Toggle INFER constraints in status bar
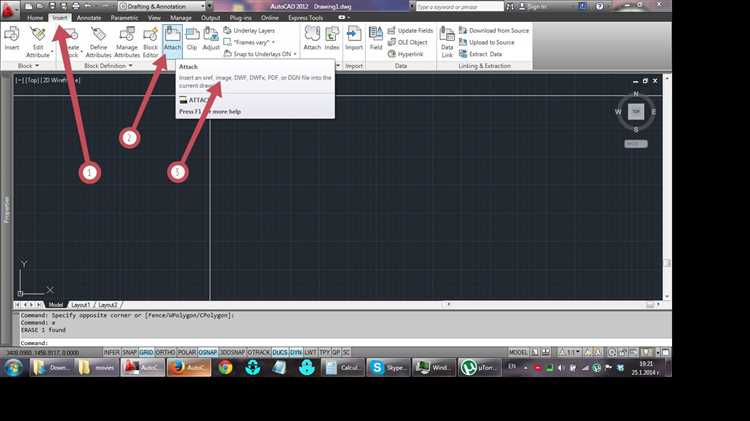 click(111, 353)
